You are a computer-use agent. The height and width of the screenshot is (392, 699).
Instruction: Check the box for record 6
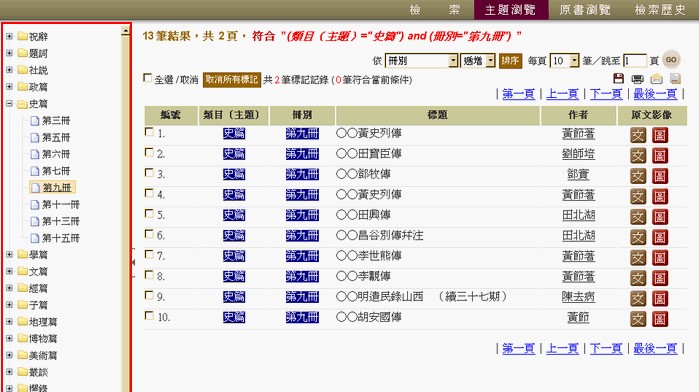pos(149,234)
